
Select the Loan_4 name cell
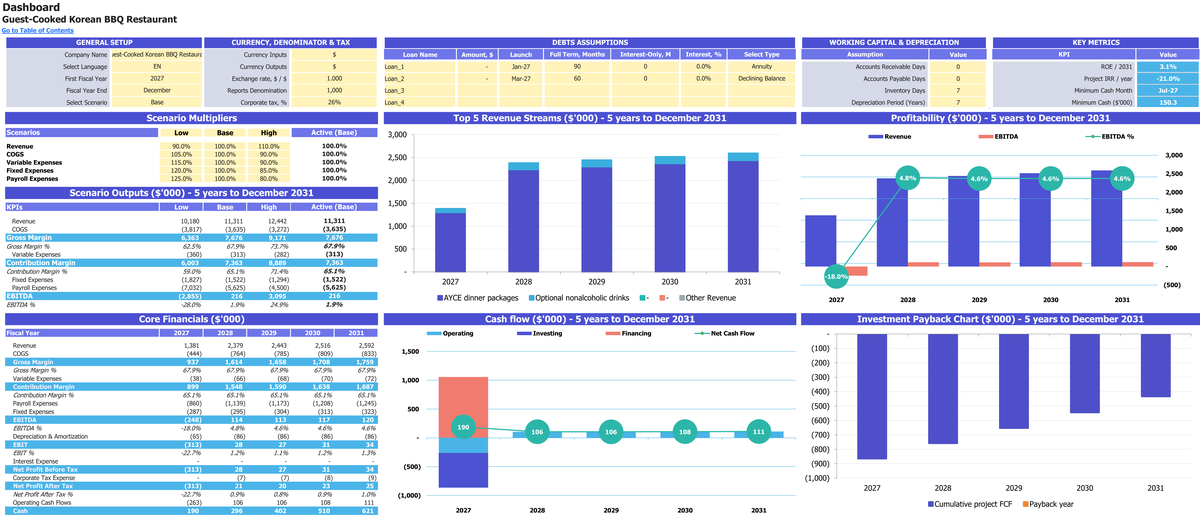(x=419, y=102)
